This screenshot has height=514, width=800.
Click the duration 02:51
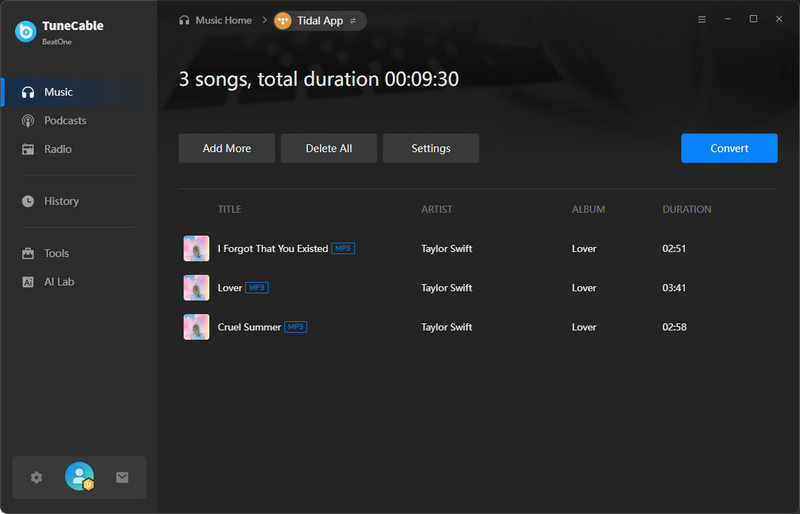(x=674, y=249)
